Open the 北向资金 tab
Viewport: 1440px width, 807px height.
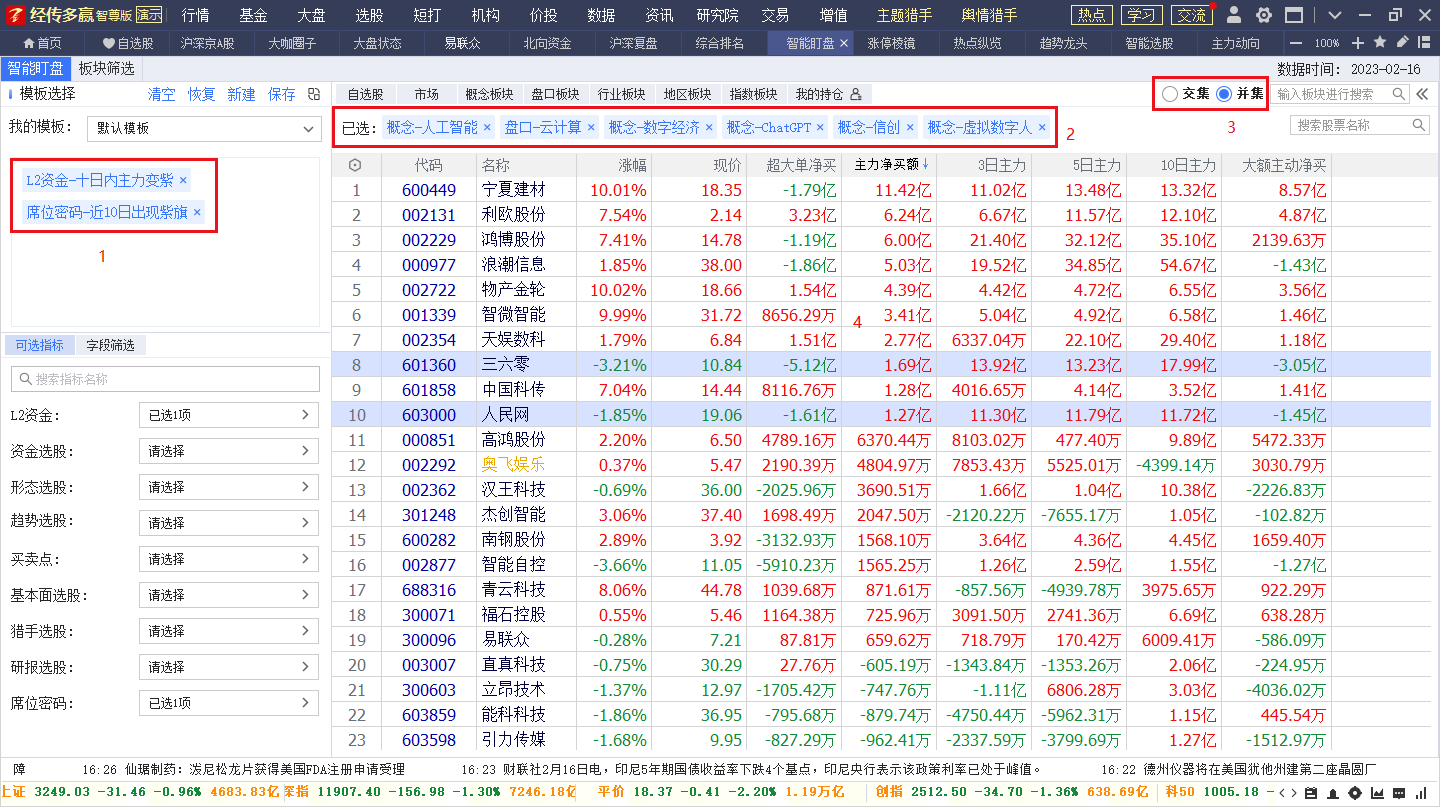(547, 43)
